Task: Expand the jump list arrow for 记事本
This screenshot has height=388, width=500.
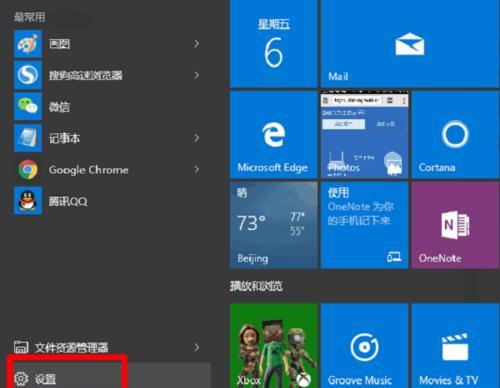Action: (197, 138)
